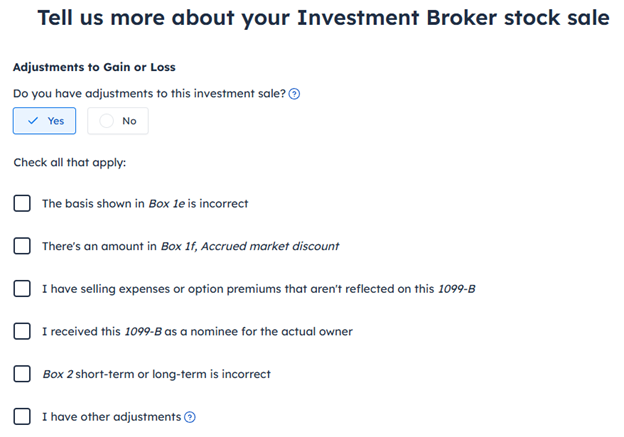Click the 'I have other adjustments' label text
The height and width of the screenshot is (437, 624).
111,417
